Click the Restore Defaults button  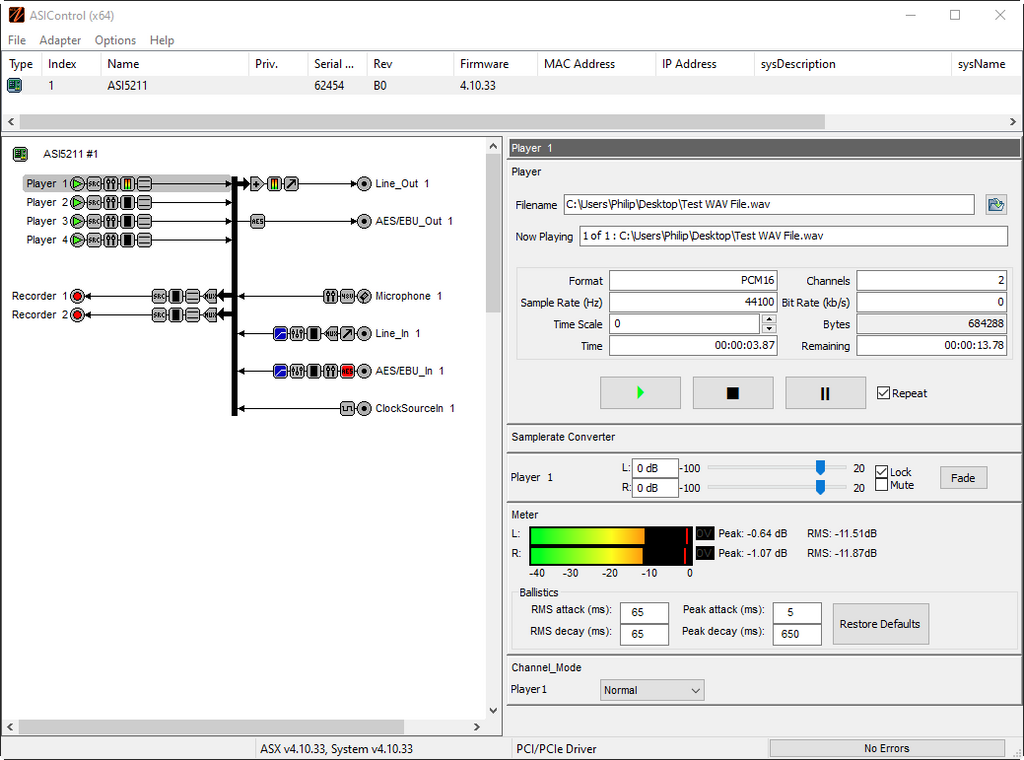pos(880,624)
